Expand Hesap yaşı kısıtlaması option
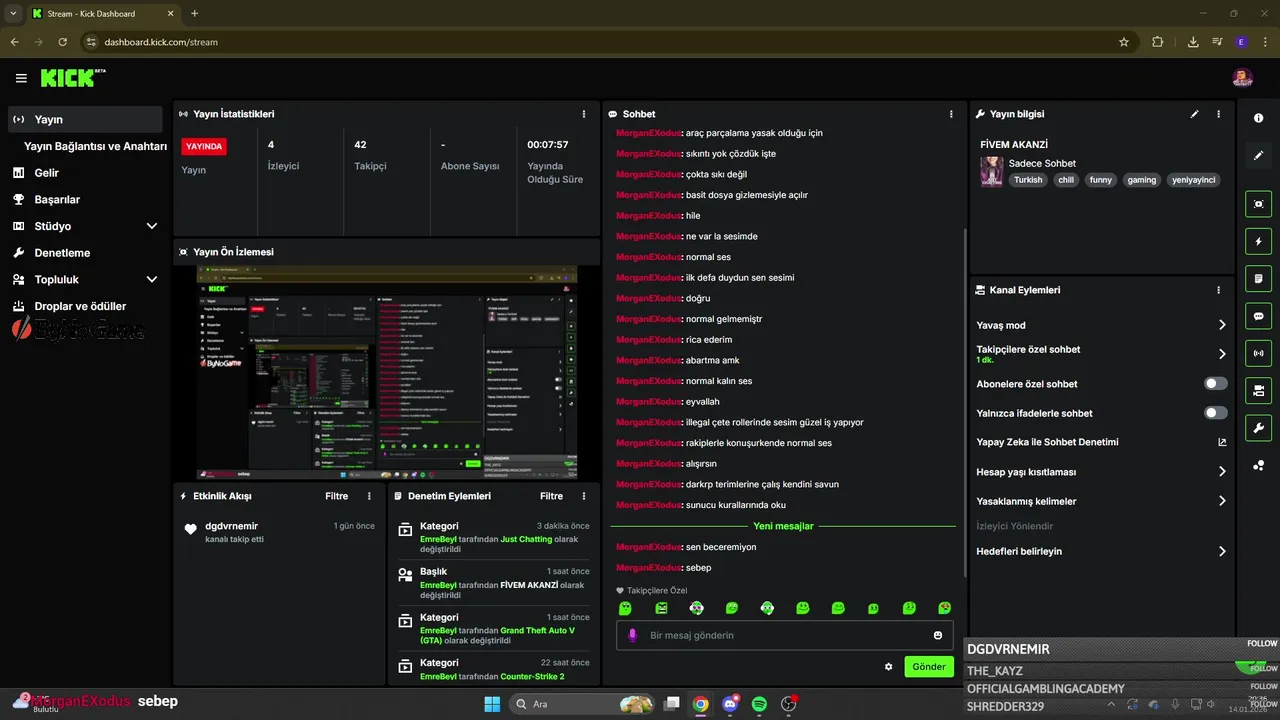This screenshot has height=720, width=1280. (x=1101, y=472)
